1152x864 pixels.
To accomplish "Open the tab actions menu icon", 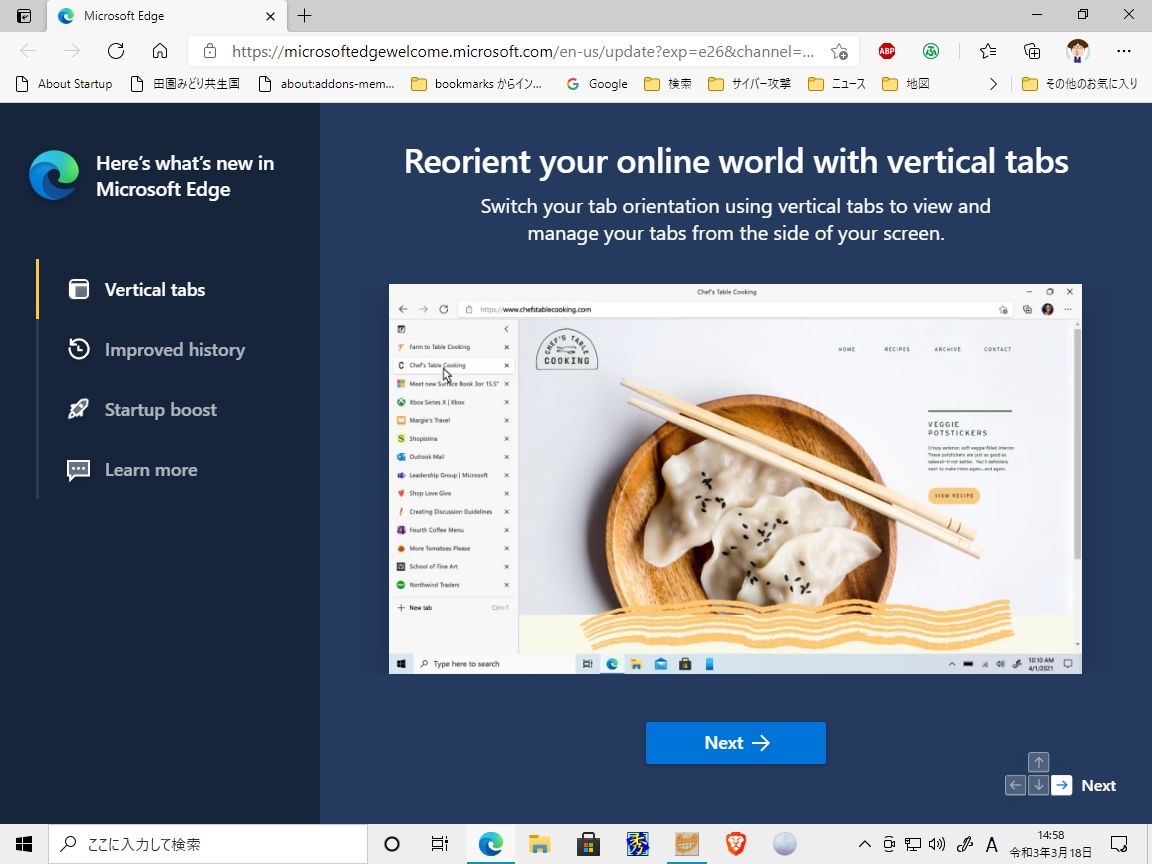I will [x=24, y=15].
